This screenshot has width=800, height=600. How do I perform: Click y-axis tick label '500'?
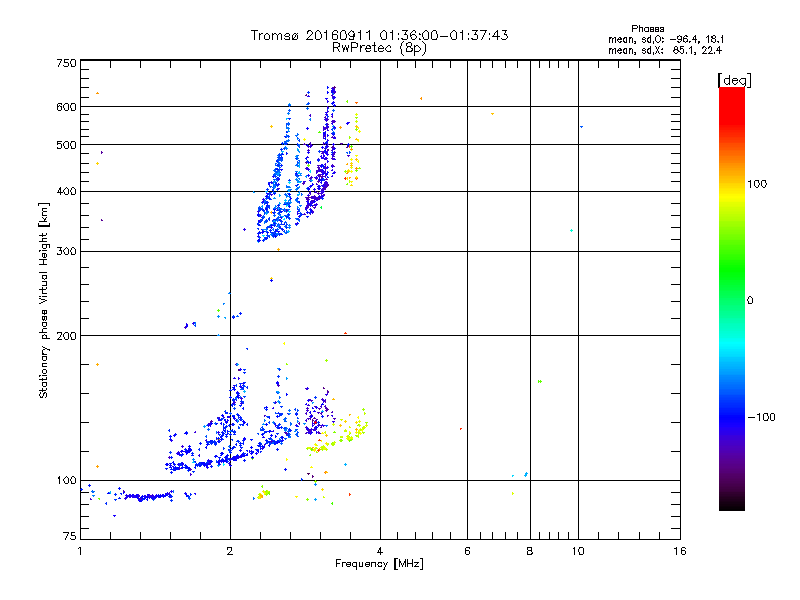[x=66, y=145]
